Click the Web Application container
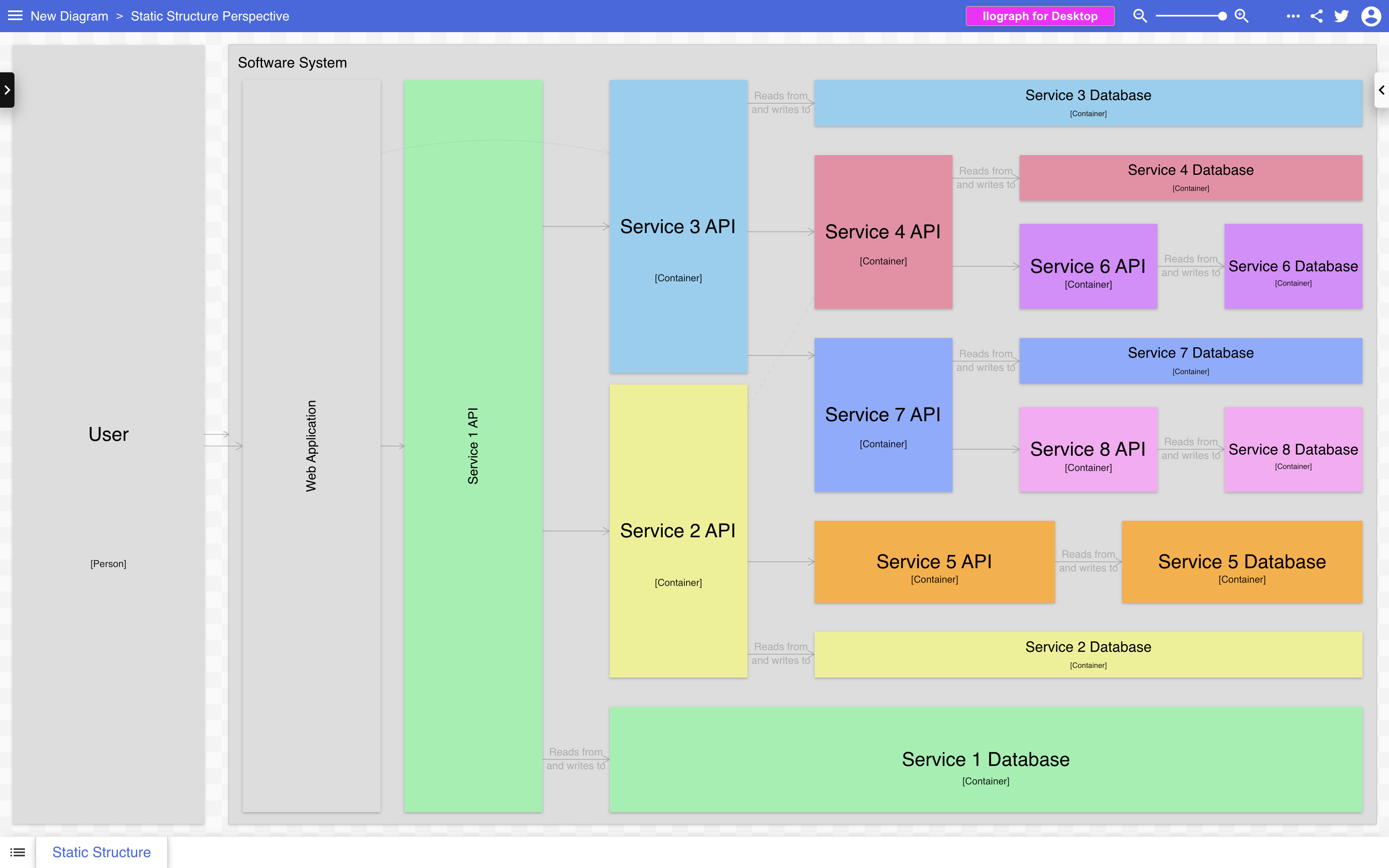This screenshot has height=868, width=1389. 311,446
